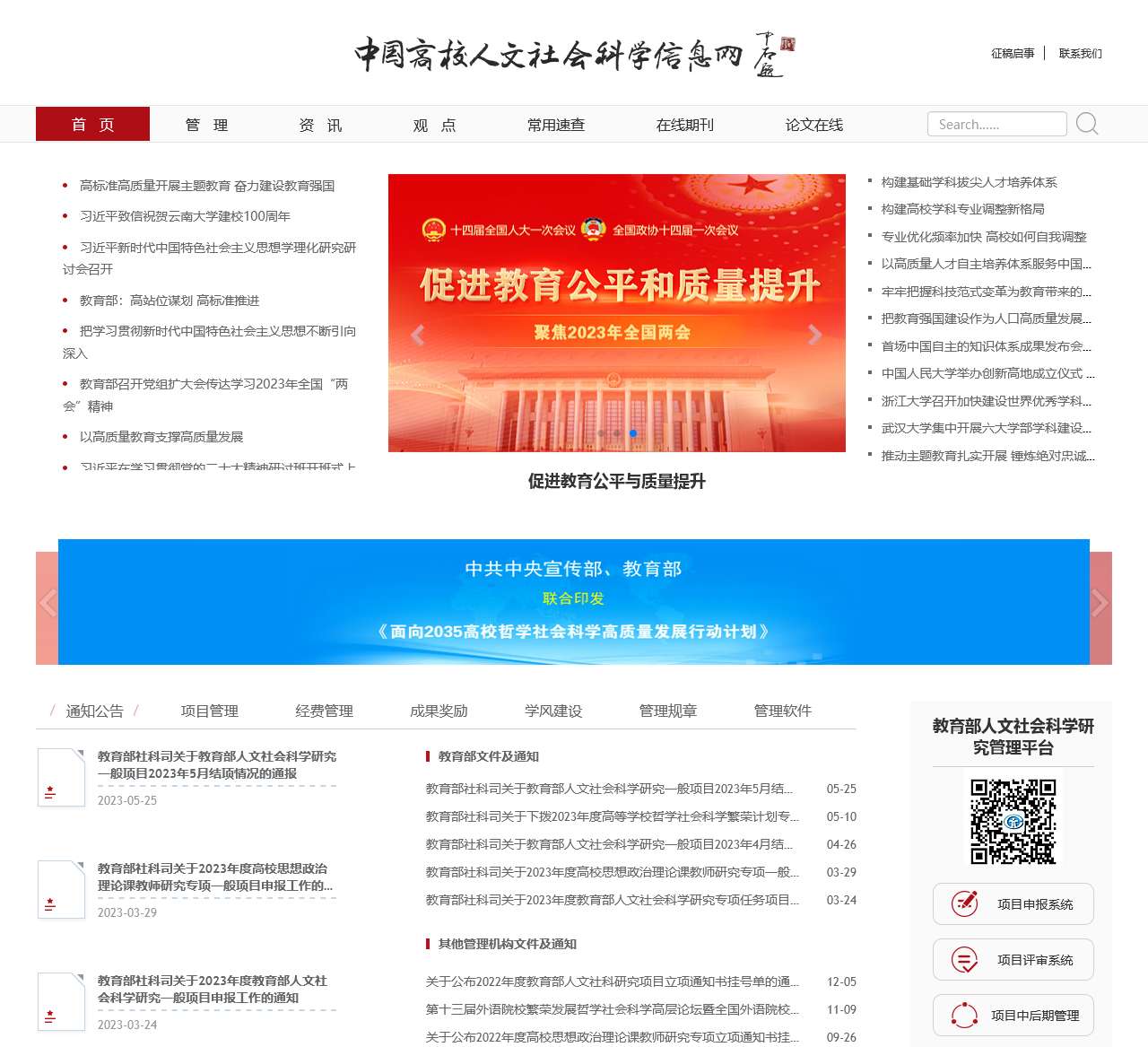Select the third carousel dot indicator

[x=633, y=433]
